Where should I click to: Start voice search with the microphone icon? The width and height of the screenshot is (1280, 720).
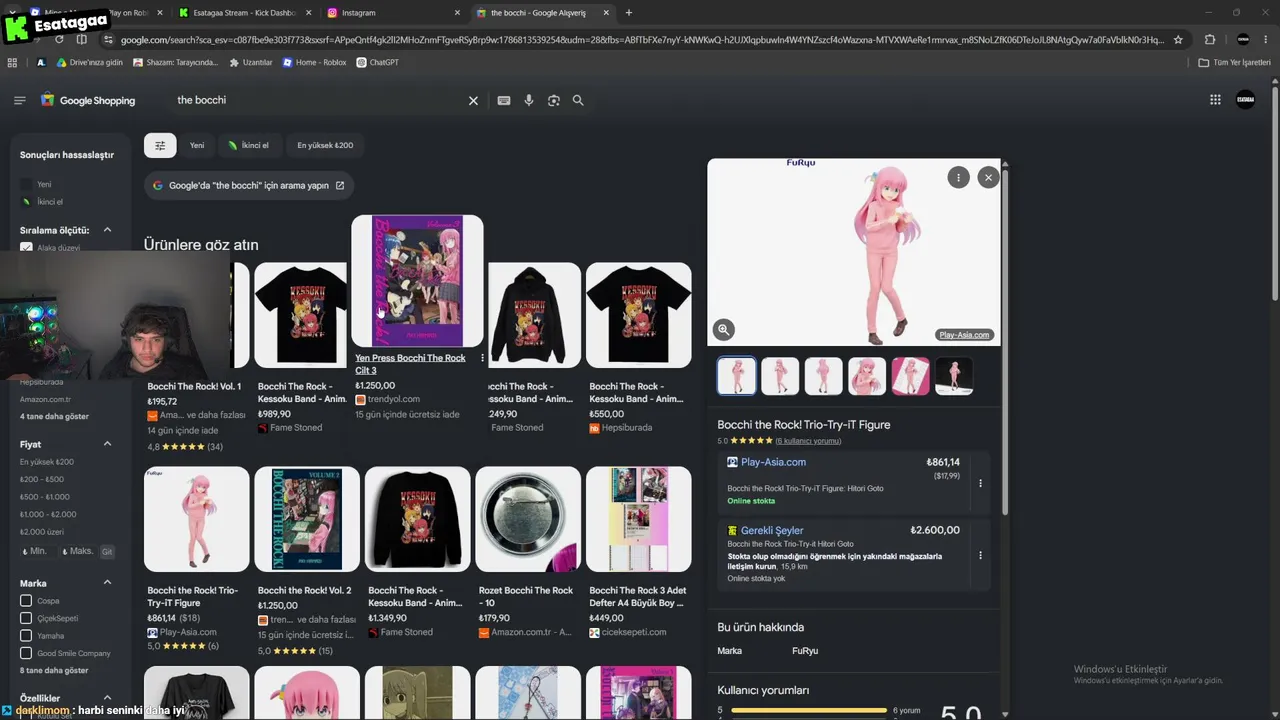coord(529,100)
